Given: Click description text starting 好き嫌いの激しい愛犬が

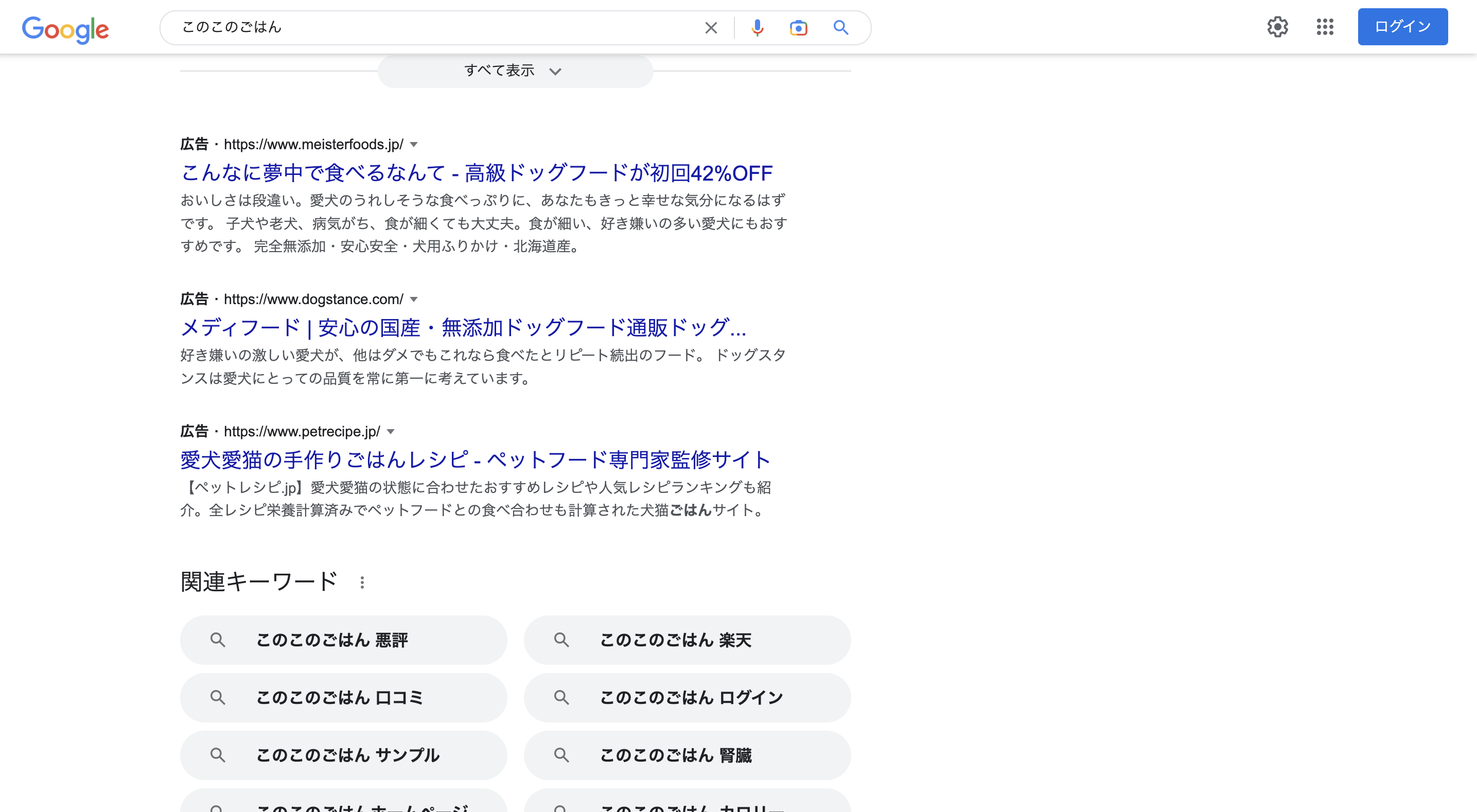Looking at the screenshot, I should 483,367.
